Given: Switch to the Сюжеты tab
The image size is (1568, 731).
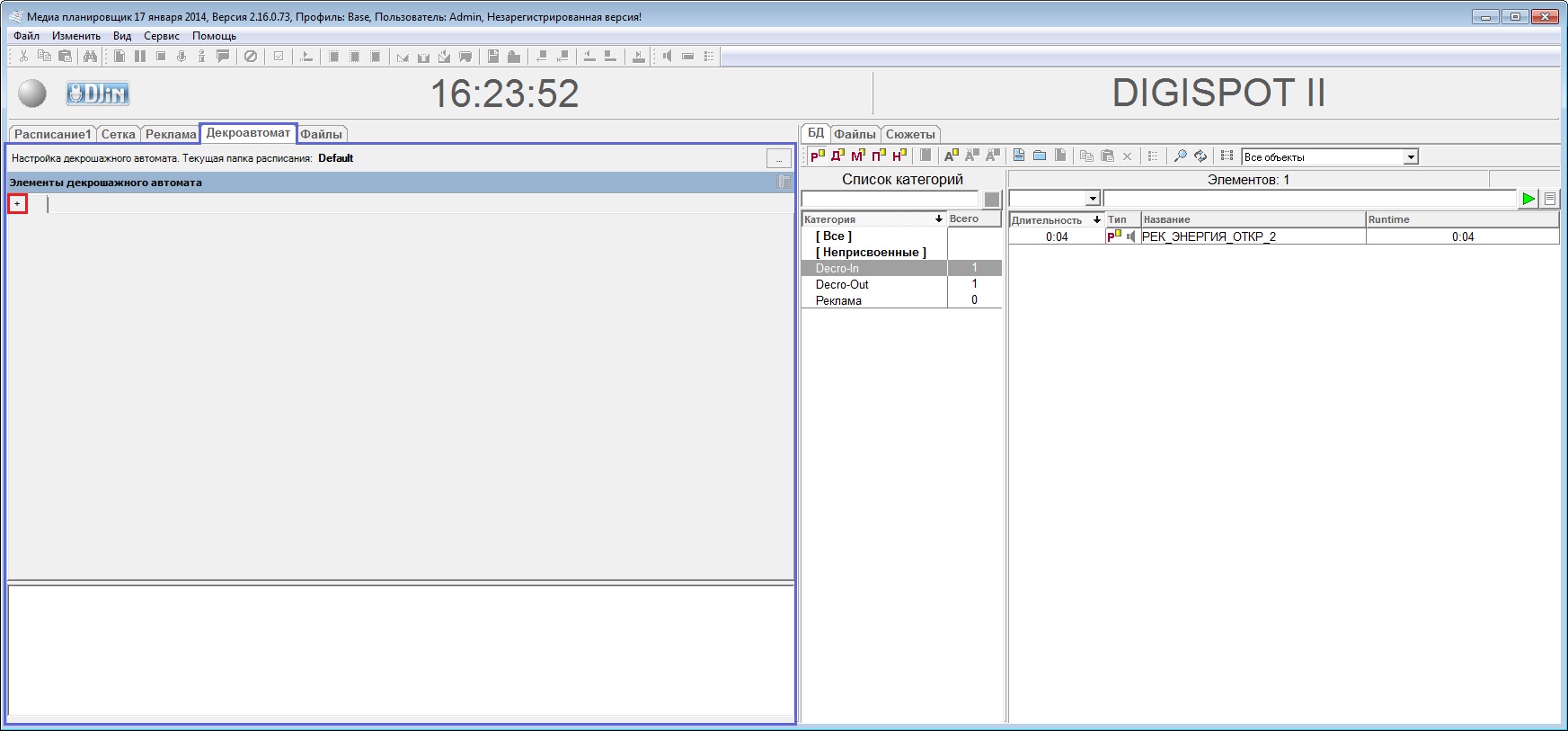Looking at the screenshot, I should click(x=910, y=134).
